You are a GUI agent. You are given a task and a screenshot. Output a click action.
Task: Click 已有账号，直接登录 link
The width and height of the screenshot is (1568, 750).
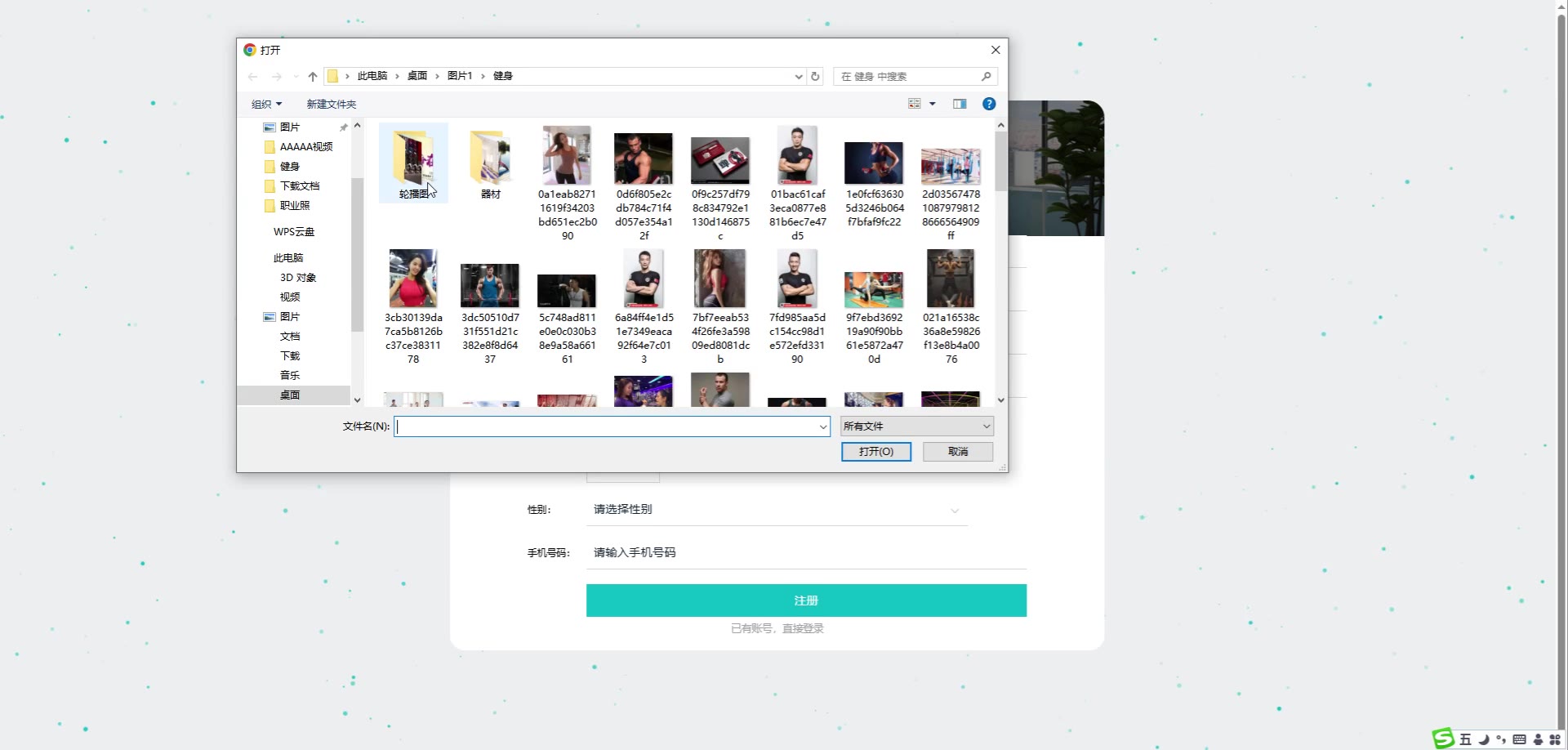(x=777, y=628)
